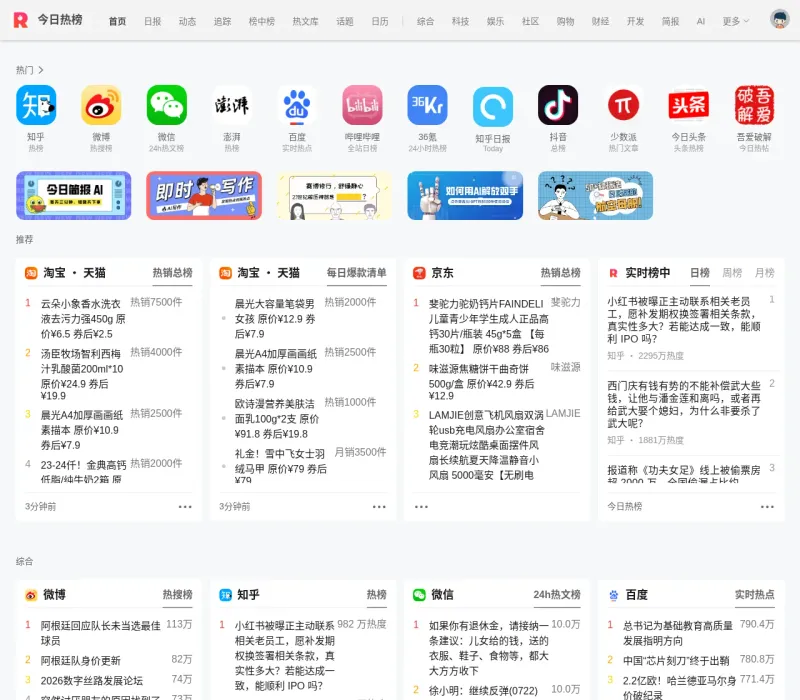800x700 pixels.
Task: Open the 哔哩哔哩 site ranking icon
Action: click(x=362, y=105)
